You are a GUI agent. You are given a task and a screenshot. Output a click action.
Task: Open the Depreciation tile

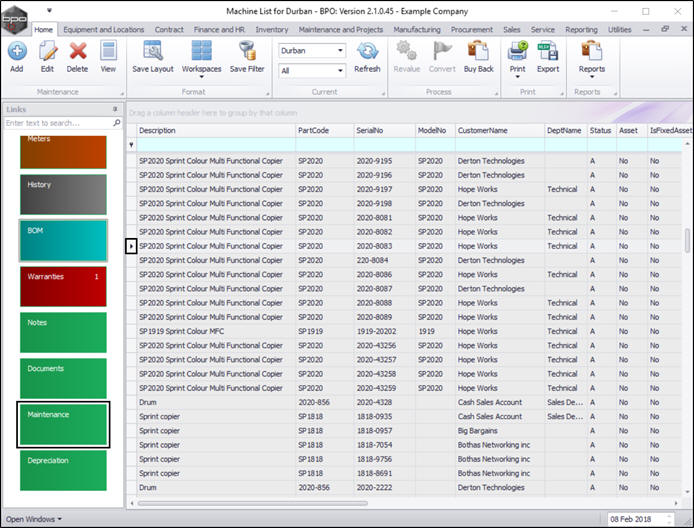pos(62,470)
